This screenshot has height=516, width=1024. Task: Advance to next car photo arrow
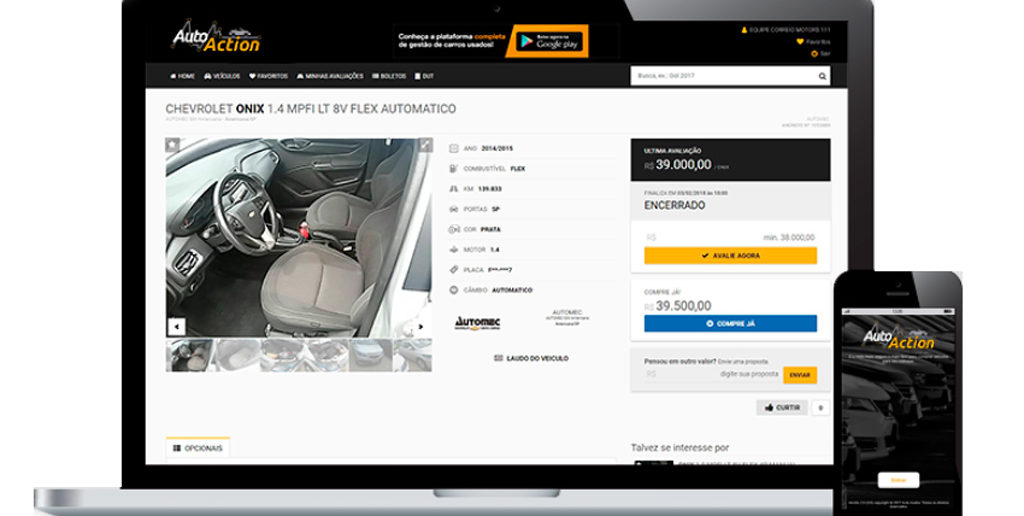click(422, 326)
